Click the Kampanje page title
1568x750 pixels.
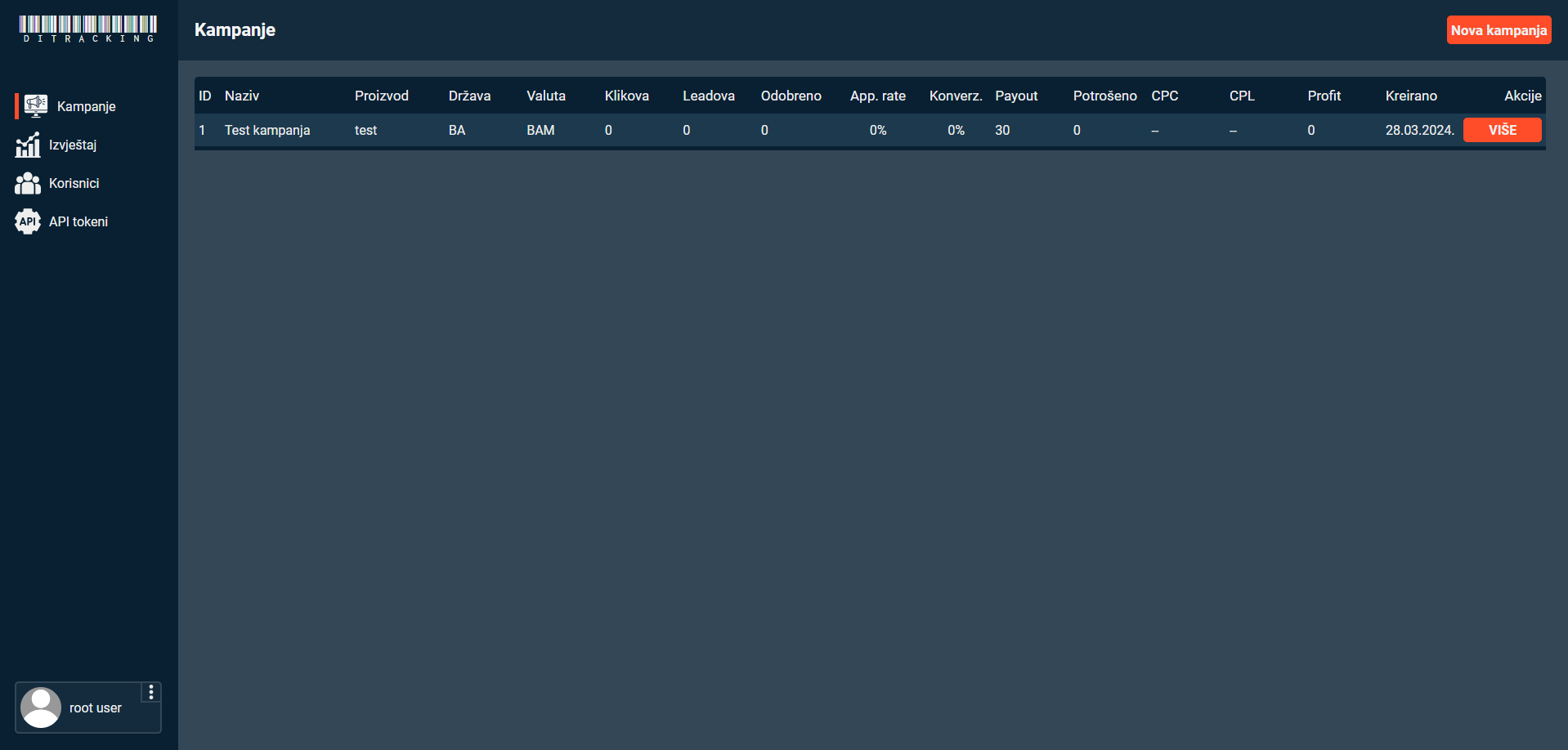click(235, 30)
